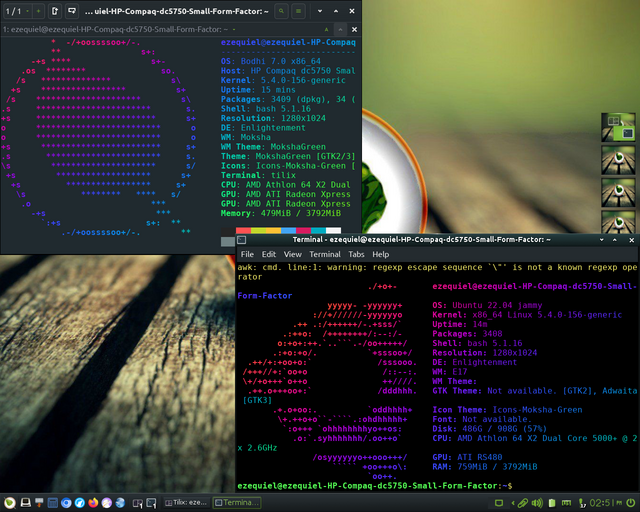Click the red color block in Tilix neofetch
640x512 pixels.
coord(243,231)
